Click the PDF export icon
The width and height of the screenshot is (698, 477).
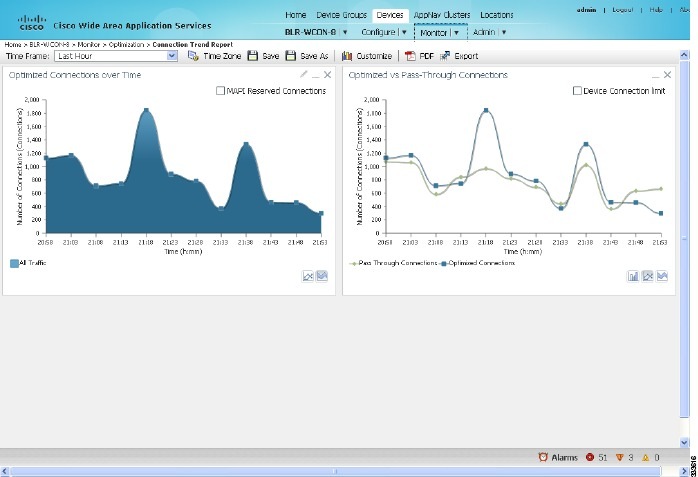click(410, 56)
